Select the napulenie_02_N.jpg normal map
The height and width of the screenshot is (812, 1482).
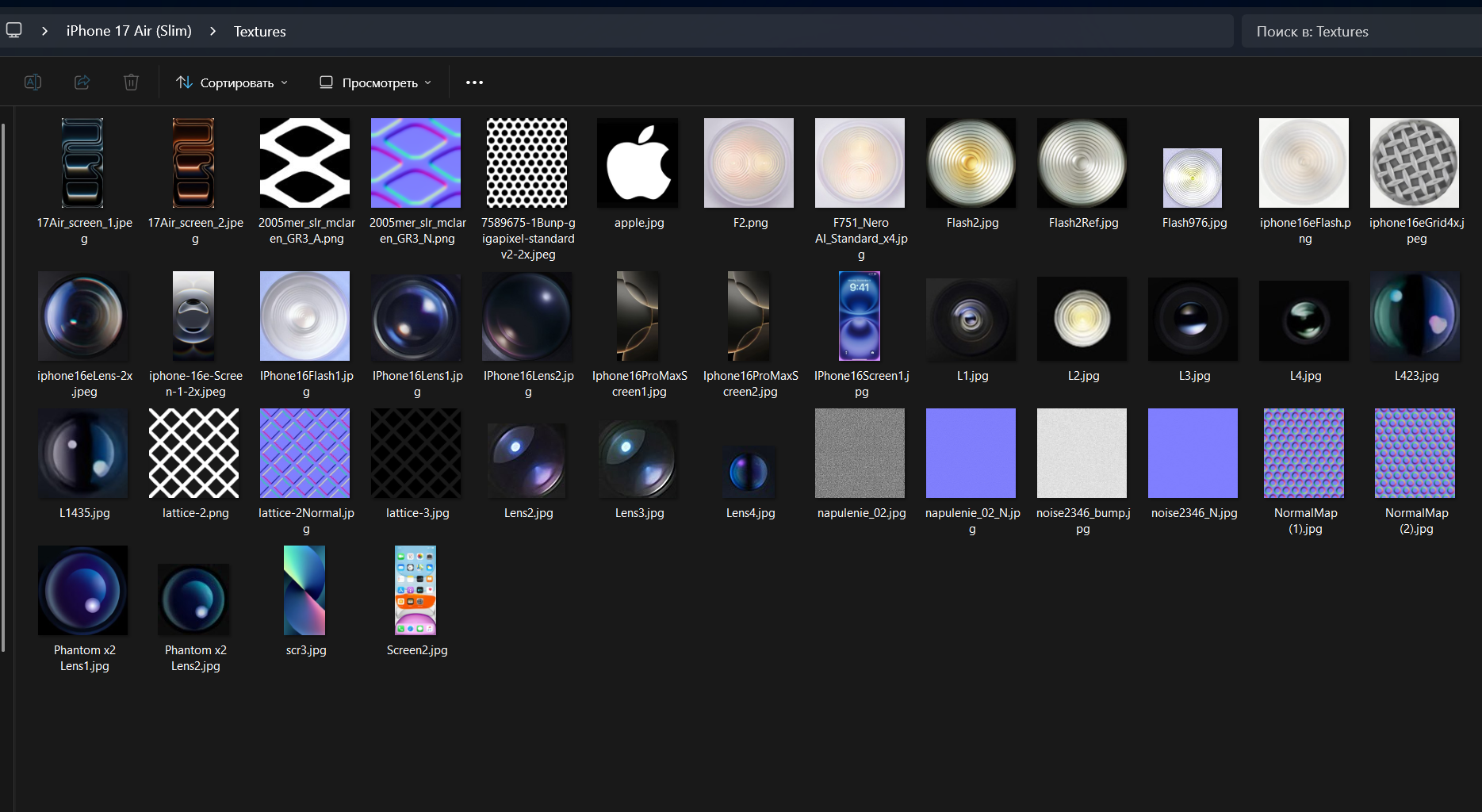[971, 454]
